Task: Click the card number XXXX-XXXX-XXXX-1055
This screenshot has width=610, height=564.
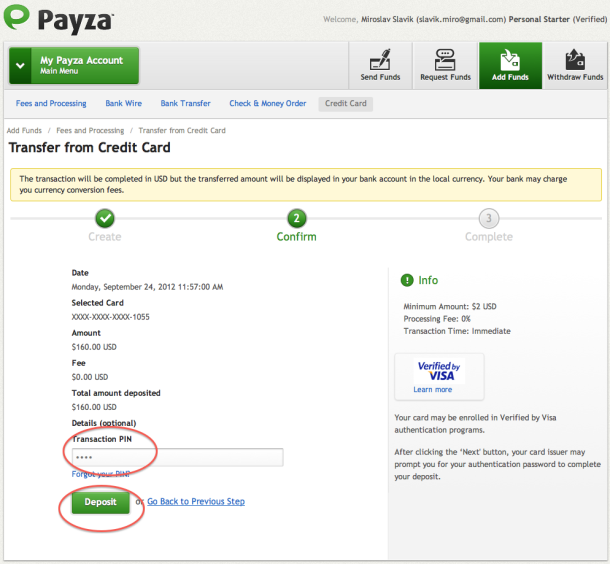Action: click(x=110, y=317)
